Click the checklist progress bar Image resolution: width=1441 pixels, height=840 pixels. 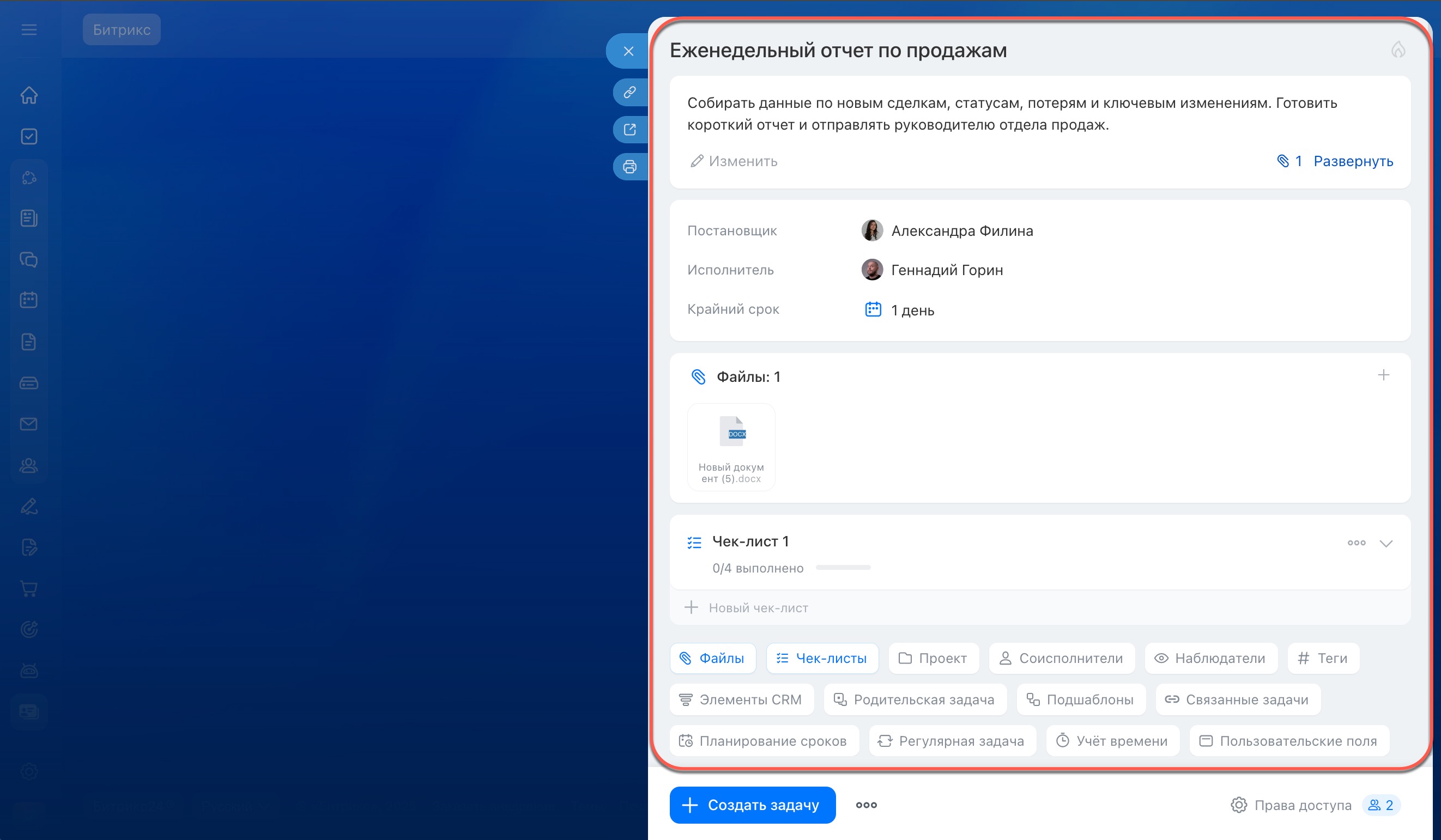[843, 568]
